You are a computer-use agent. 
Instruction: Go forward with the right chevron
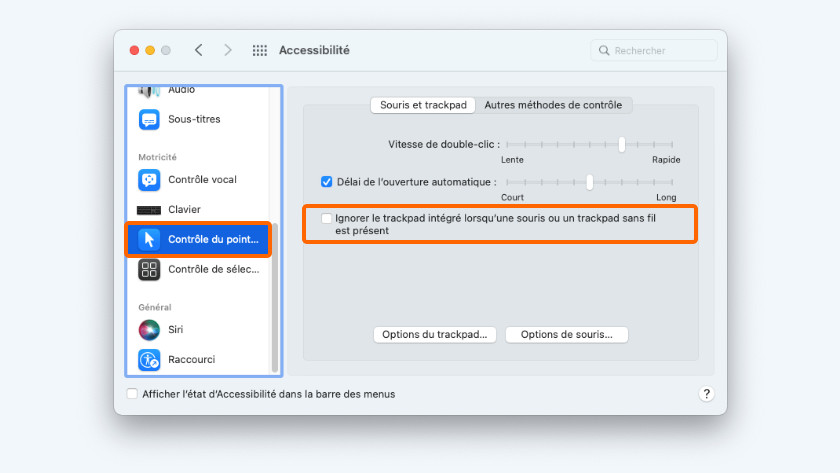click(228, 50)
